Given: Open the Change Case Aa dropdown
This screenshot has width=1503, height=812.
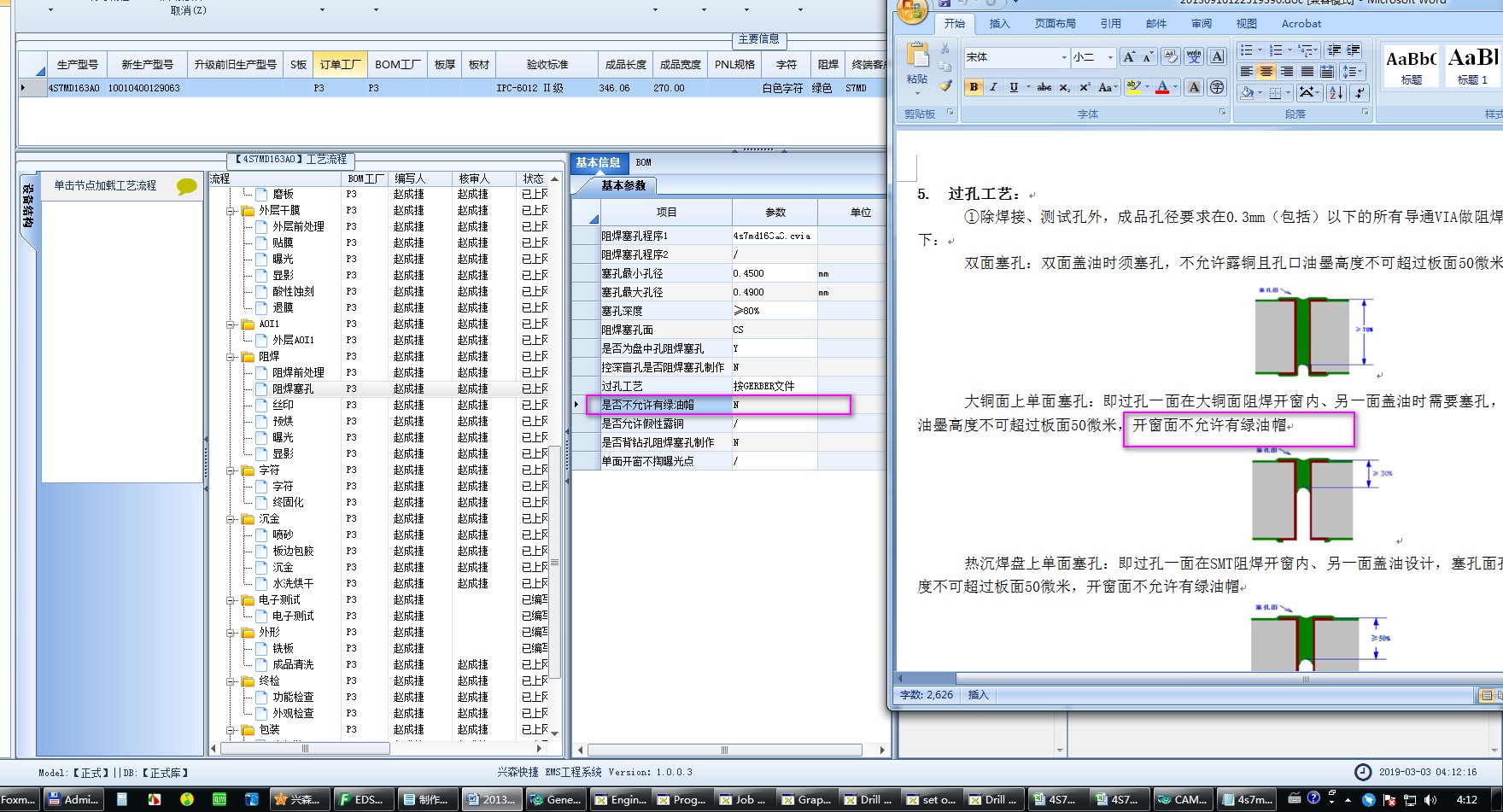Looking at the screenshot, I should 1108,87.
